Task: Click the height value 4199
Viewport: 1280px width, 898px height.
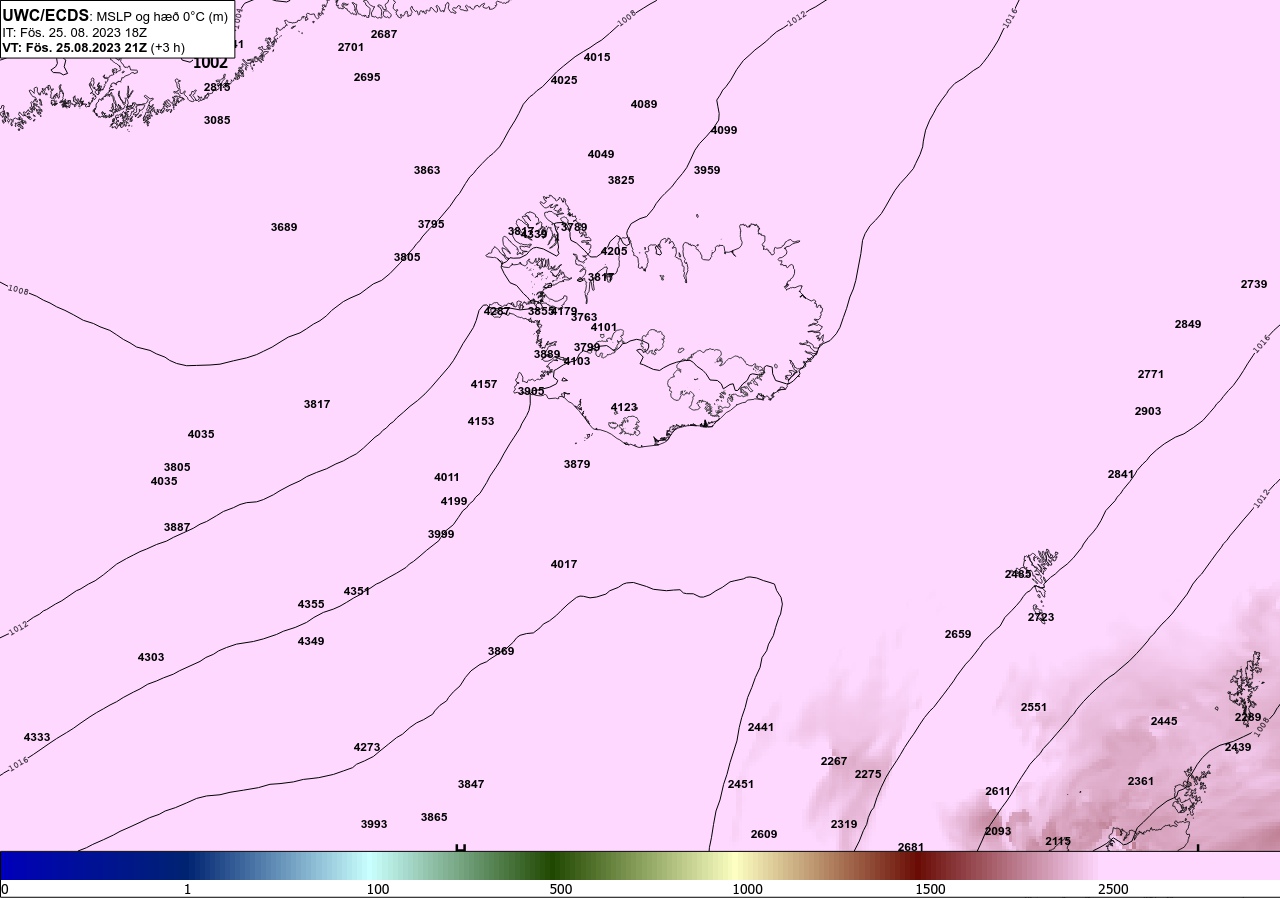Action: pyautogui.click(x=454, y=501)
